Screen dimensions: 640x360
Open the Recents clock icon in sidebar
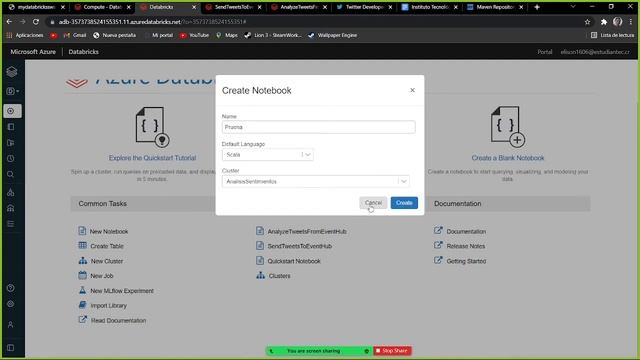pos(11,159)
